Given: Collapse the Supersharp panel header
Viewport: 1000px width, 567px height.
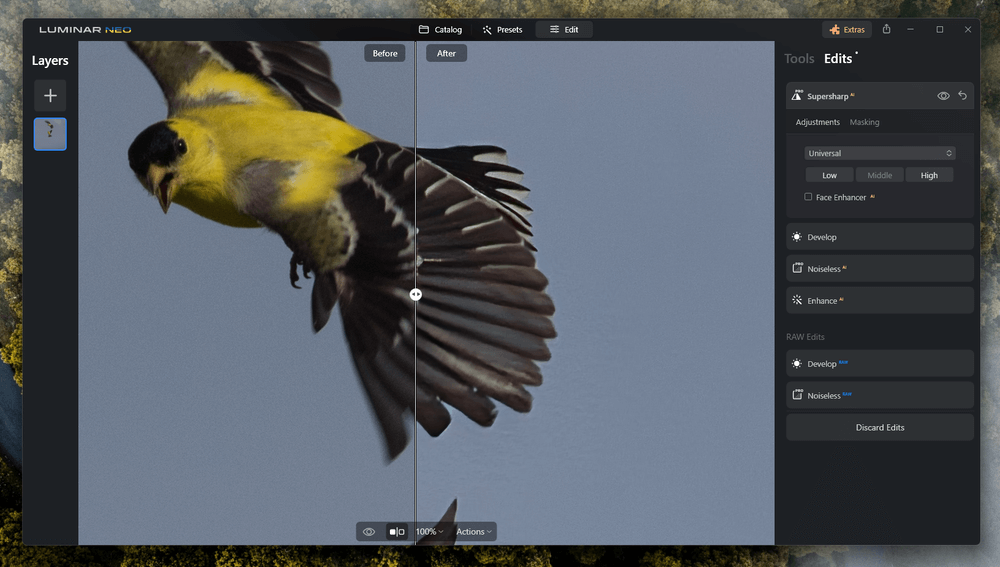Looking at the screenshot, I should [879, 96].
